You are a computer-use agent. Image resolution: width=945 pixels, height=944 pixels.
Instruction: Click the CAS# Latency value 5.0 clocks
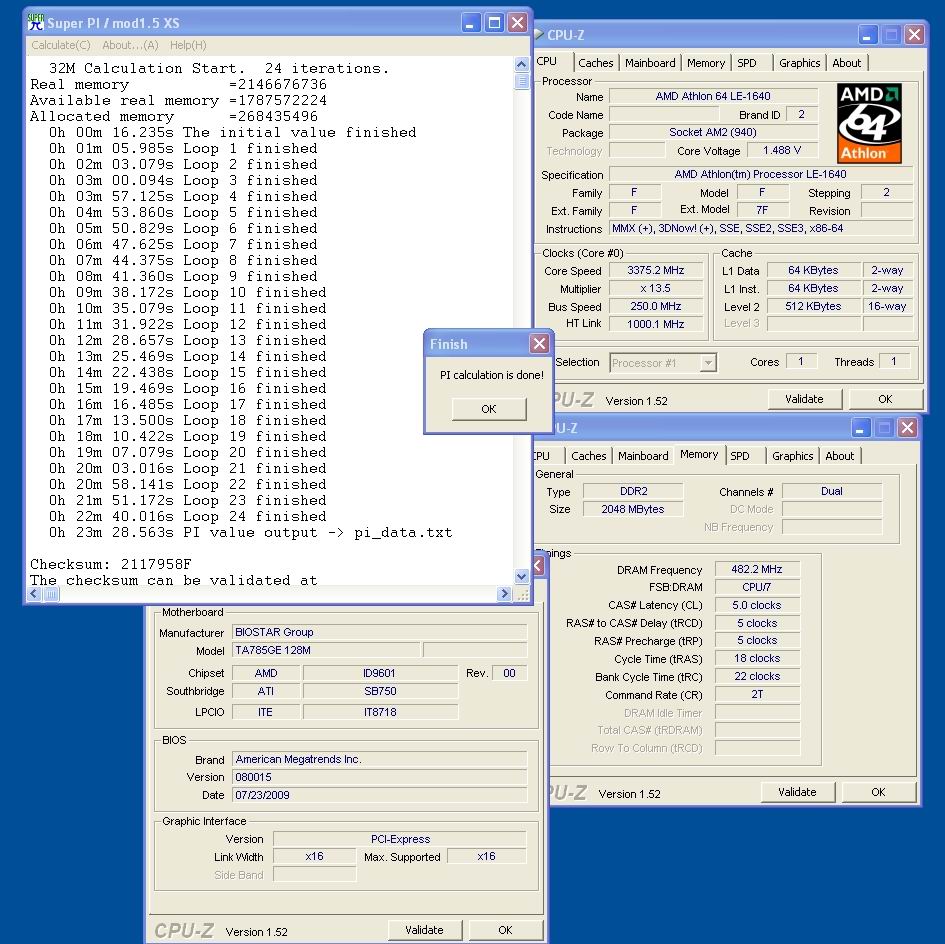[757, 605]
